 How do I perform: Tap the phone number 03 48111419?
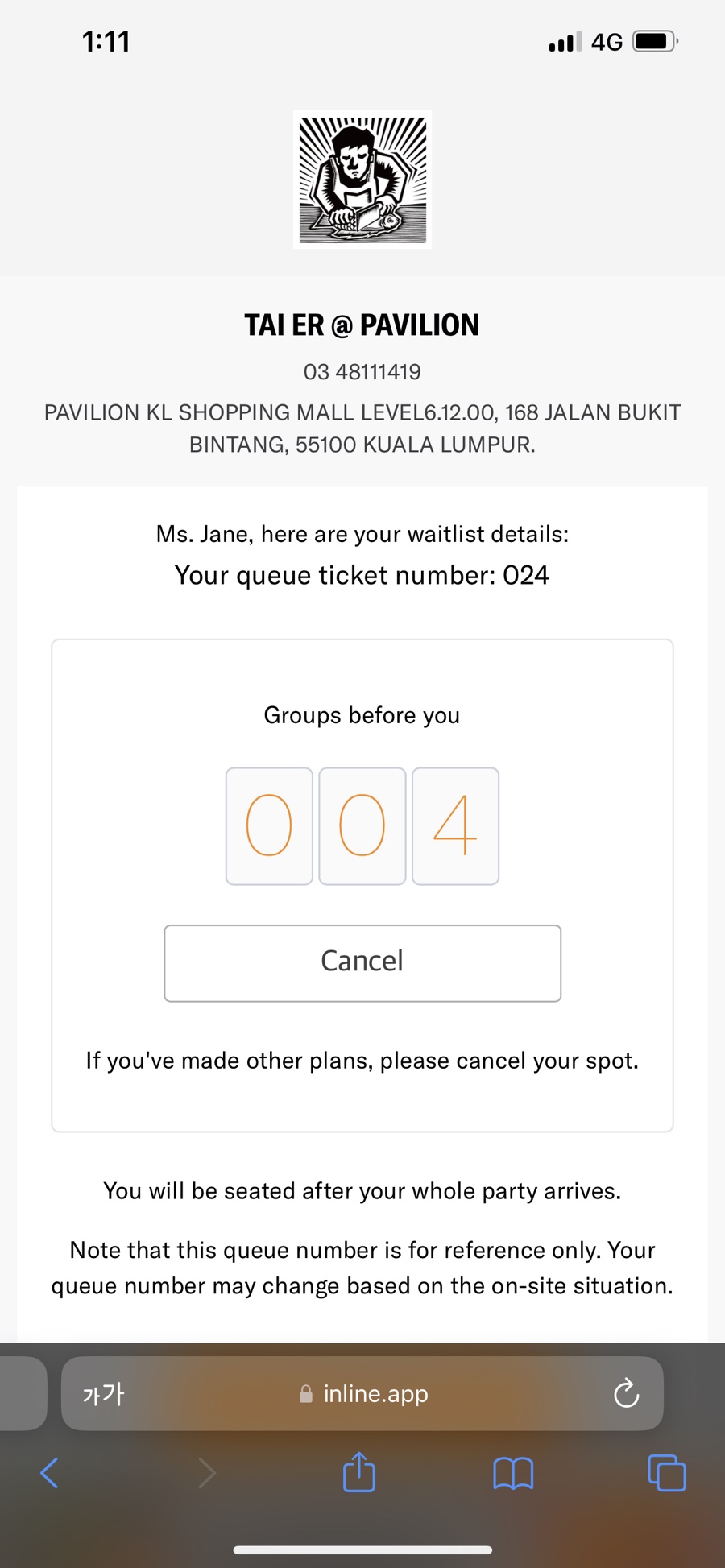point(362,372)
